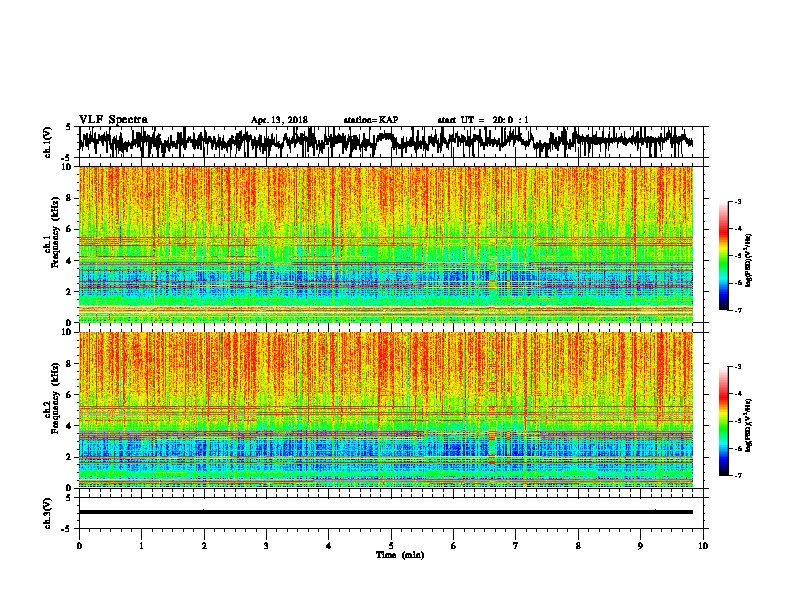The image size is (792, 612).
Task: Click the "ch.3(V)" axis label
Action: tap(48, 514)
